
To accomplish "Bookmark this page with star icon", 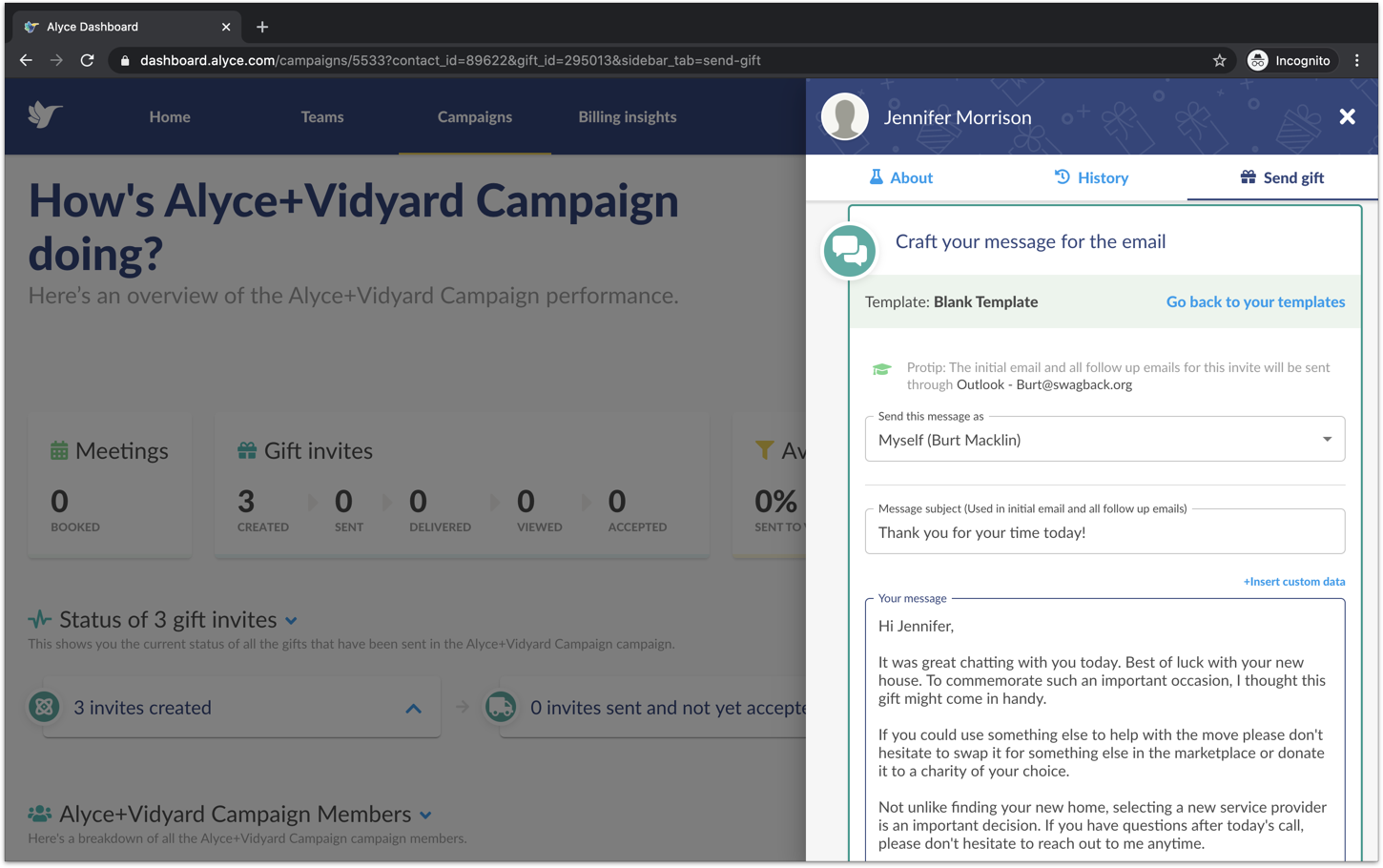I will tap(1219, 60).
